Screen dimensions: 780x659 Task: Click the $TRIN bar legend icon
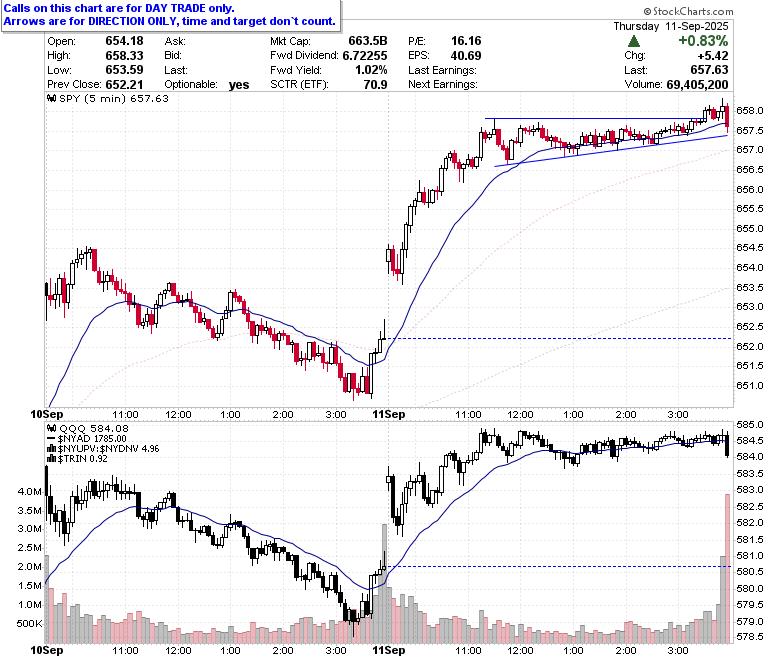point(52,459)
